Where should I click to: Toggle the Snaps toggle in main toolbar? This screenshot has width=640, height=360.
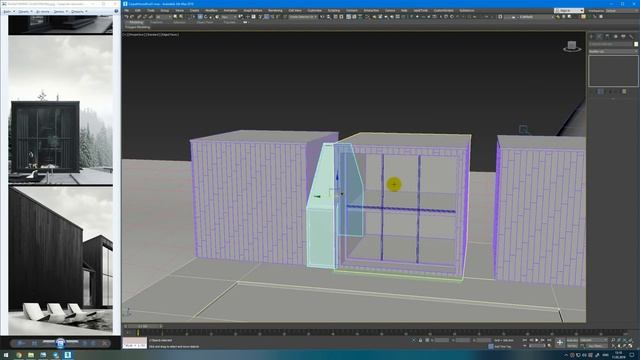coord(260,17)
